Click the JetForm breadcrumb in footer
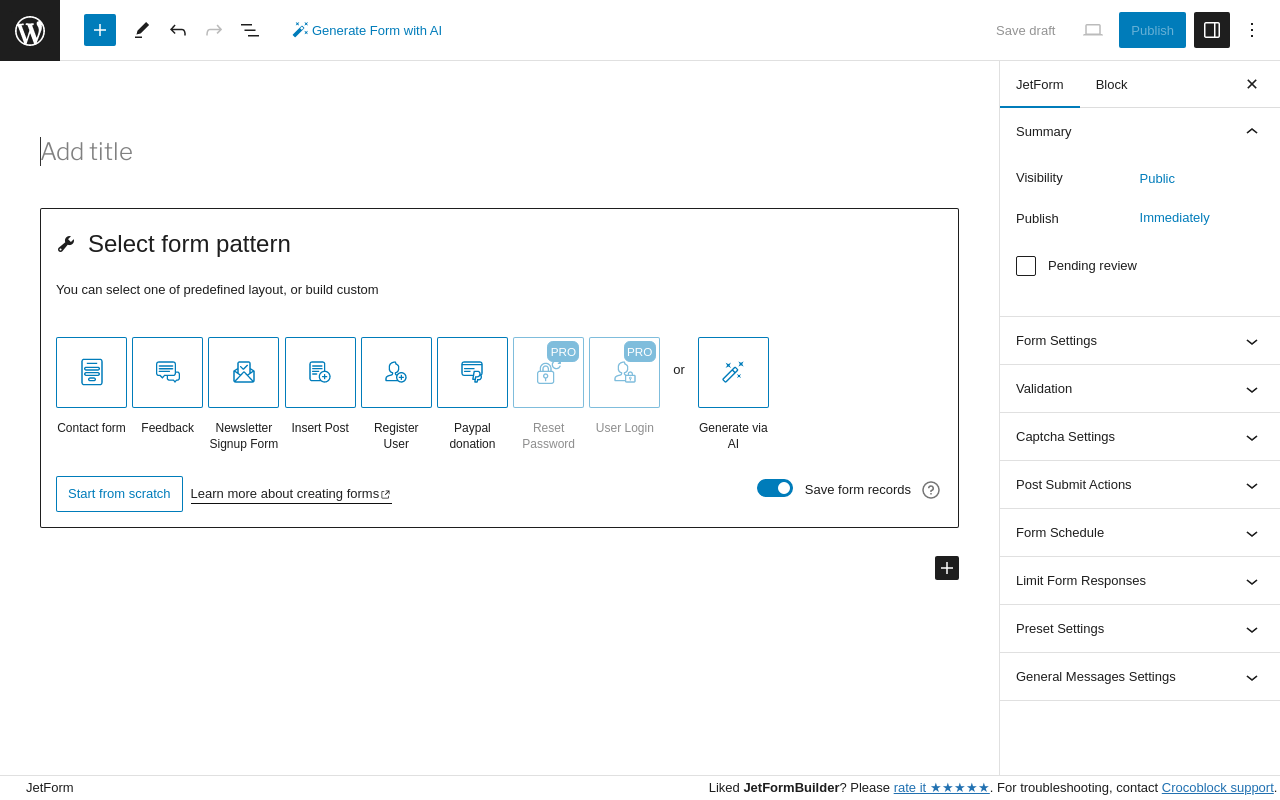 [50, 788]
